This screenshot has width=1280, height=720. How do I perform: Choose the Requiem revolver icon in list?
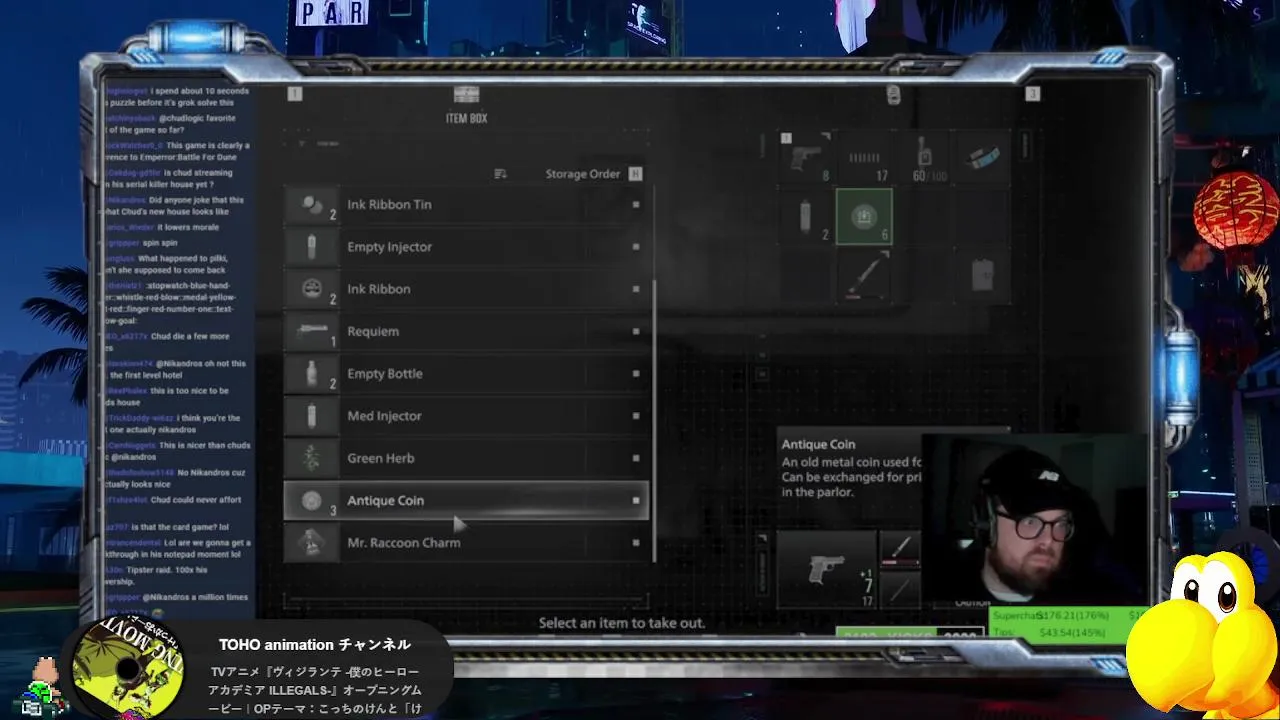312,330
